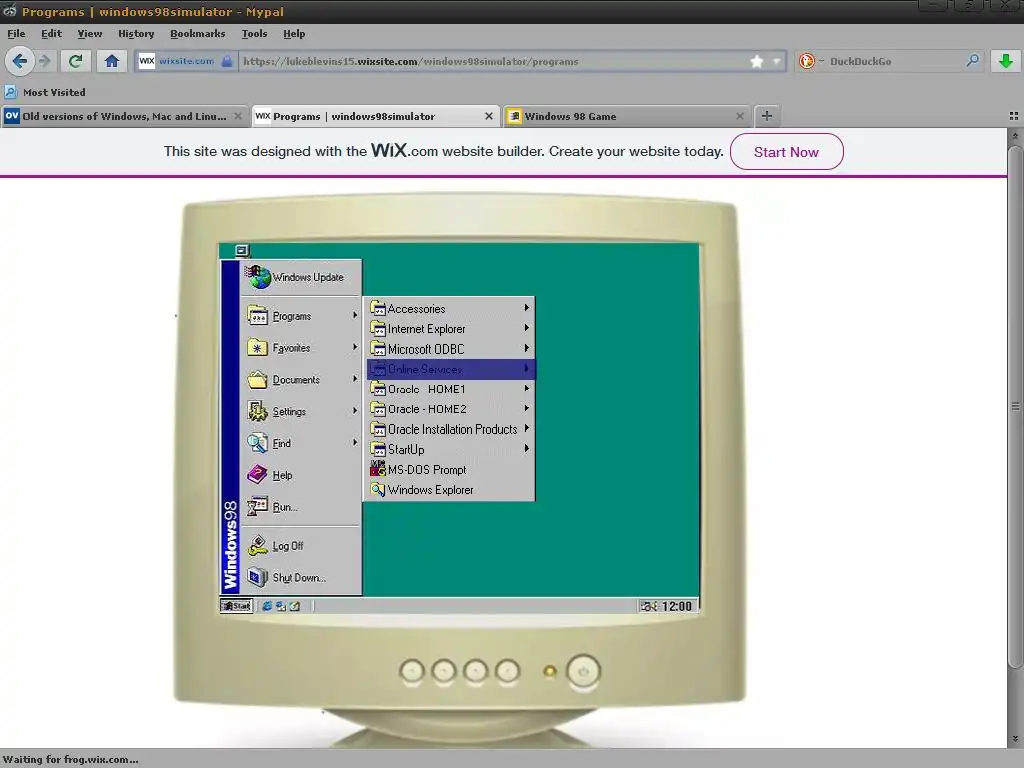Expand the Accessories submenu arrow
The width and height of the screenshot is (1024, 768).
pyautogui.click(x=526, y=308)
